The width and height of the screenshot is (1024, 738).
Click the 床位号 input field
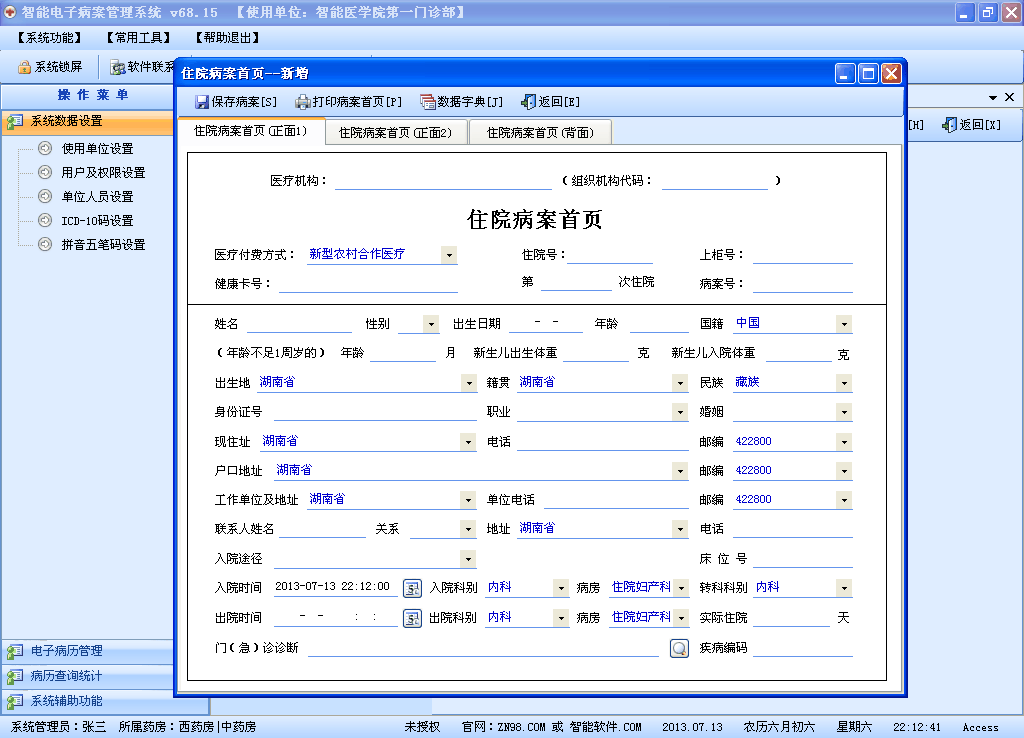tap(803, 558)
